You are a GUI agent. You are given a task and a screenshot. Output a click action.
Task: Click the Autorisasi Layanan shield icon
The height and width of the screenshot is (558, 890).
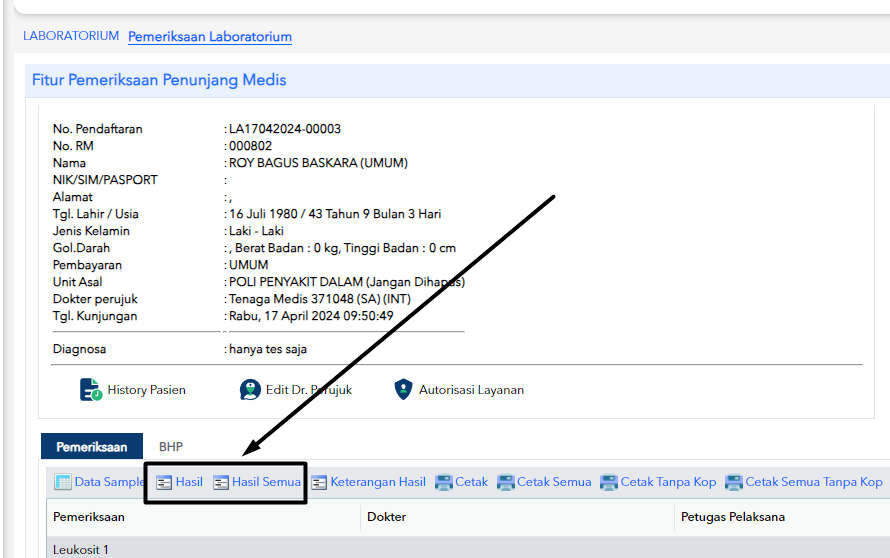point(403,389)
